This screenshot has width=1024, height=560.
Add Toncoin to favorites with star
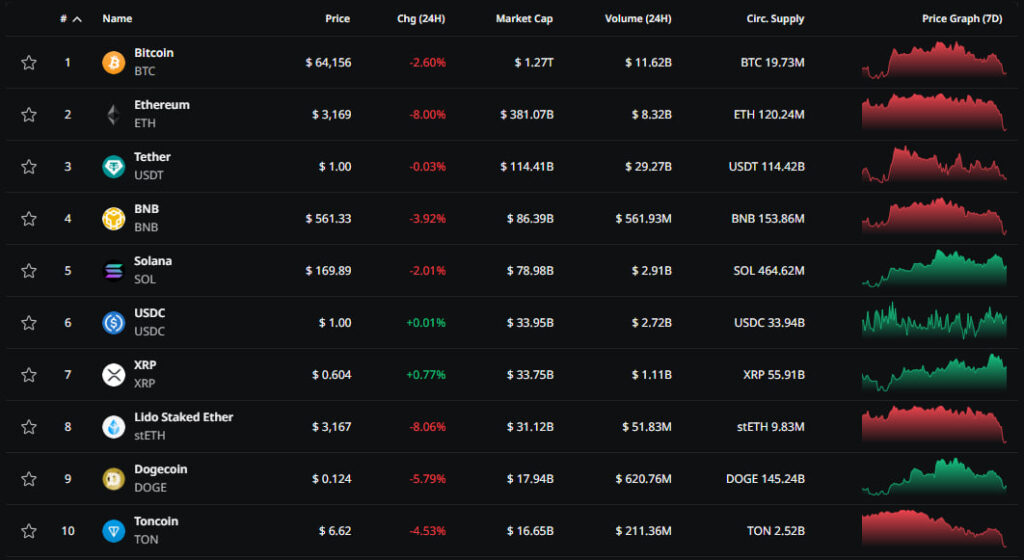tap(29, 531)
